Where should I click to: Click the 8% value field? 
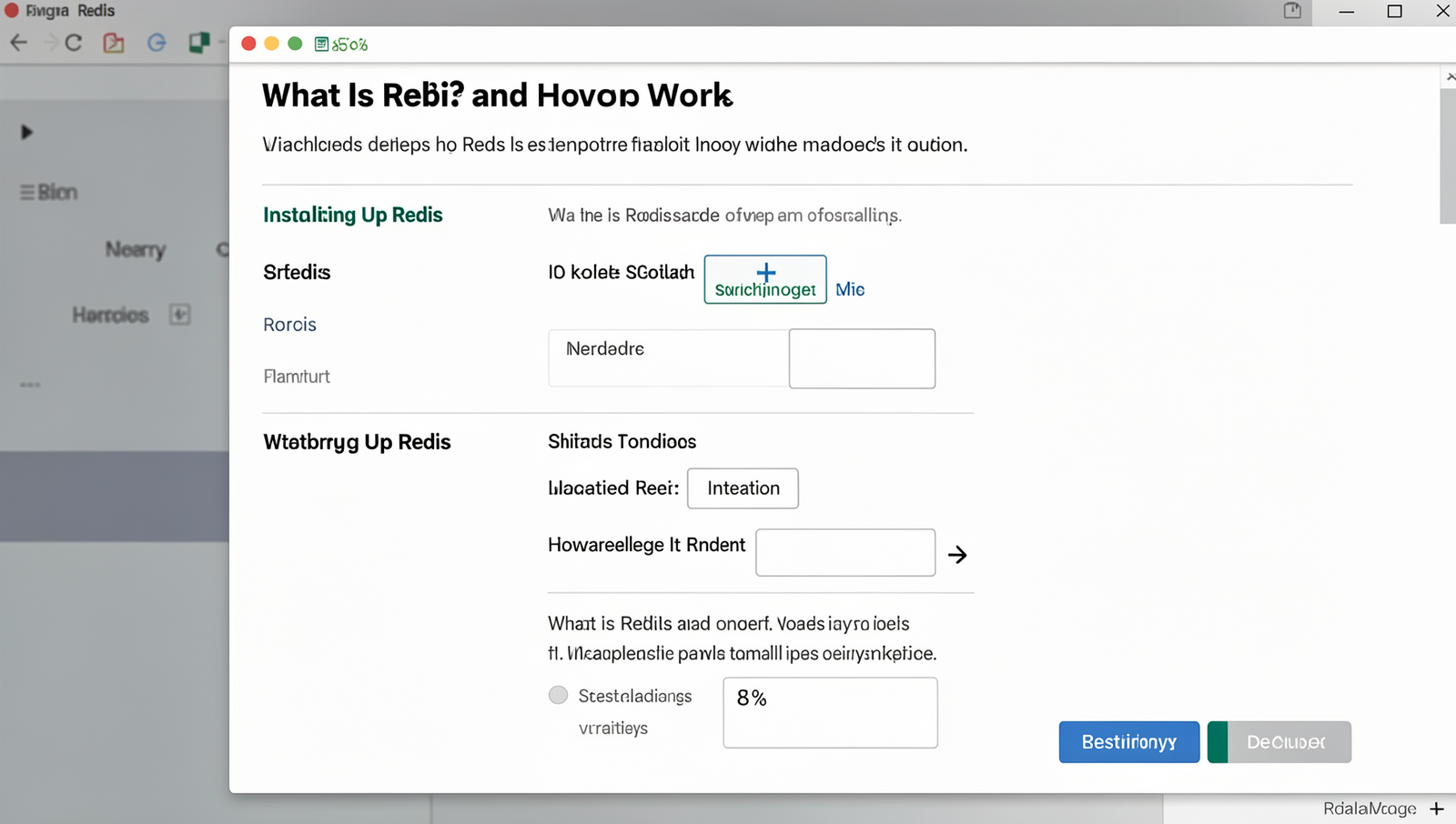click(830, 712)
